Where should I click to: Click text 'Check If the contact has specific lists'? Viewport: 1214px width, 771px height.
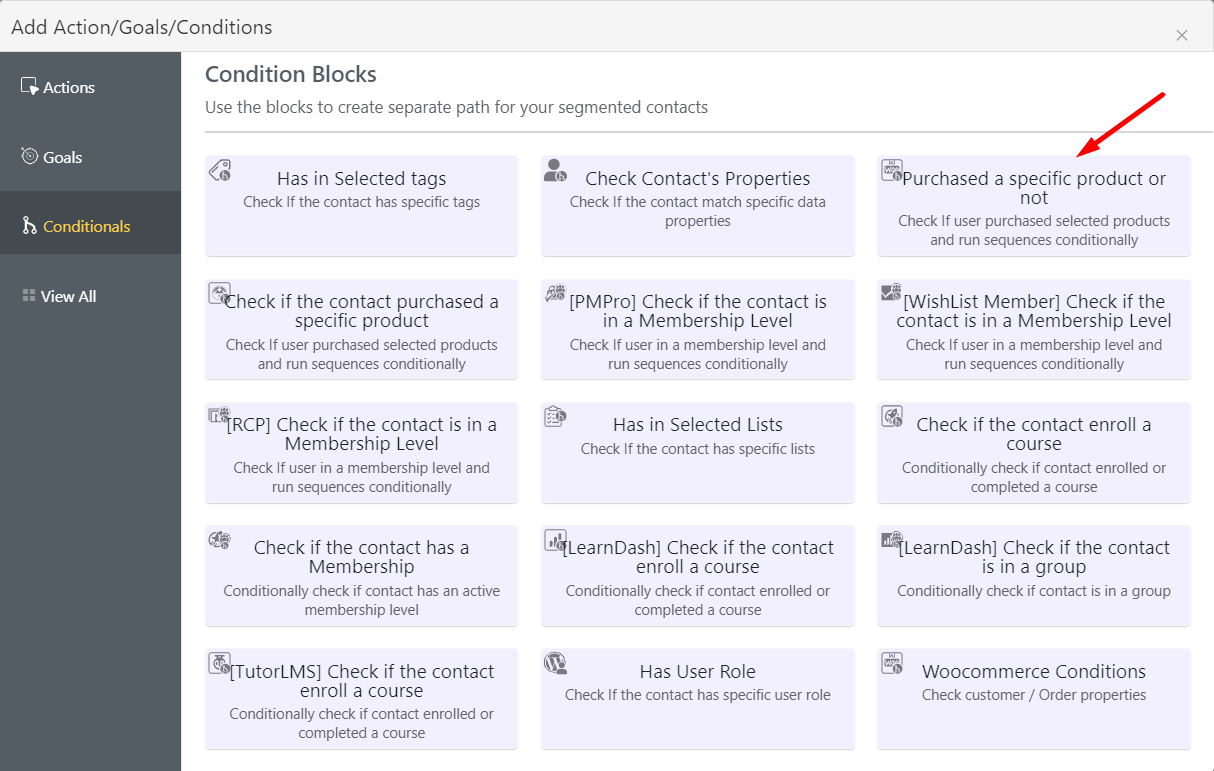[x=698, y=449]
